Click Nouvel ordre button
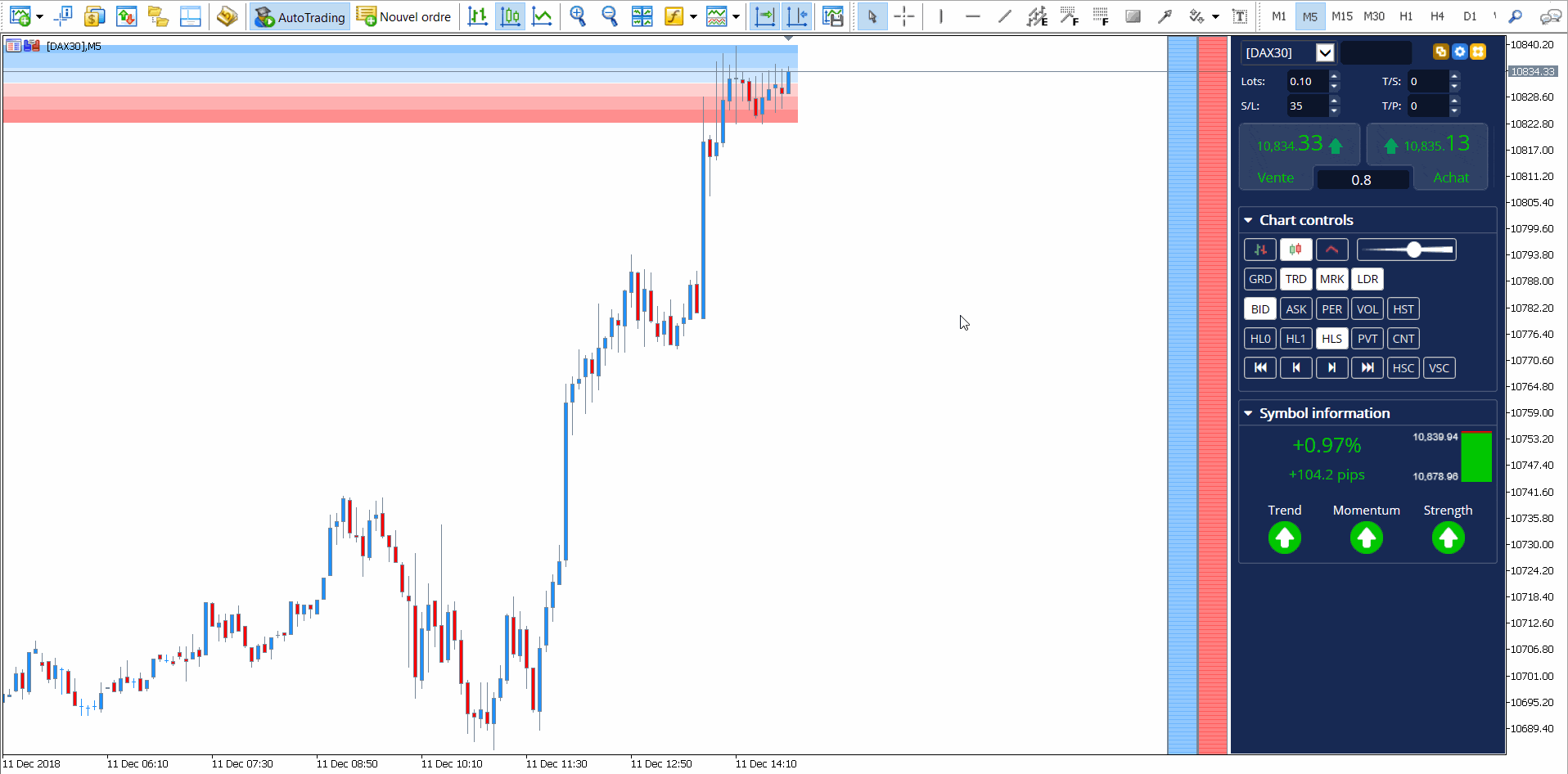 click(x=404, y=16)
